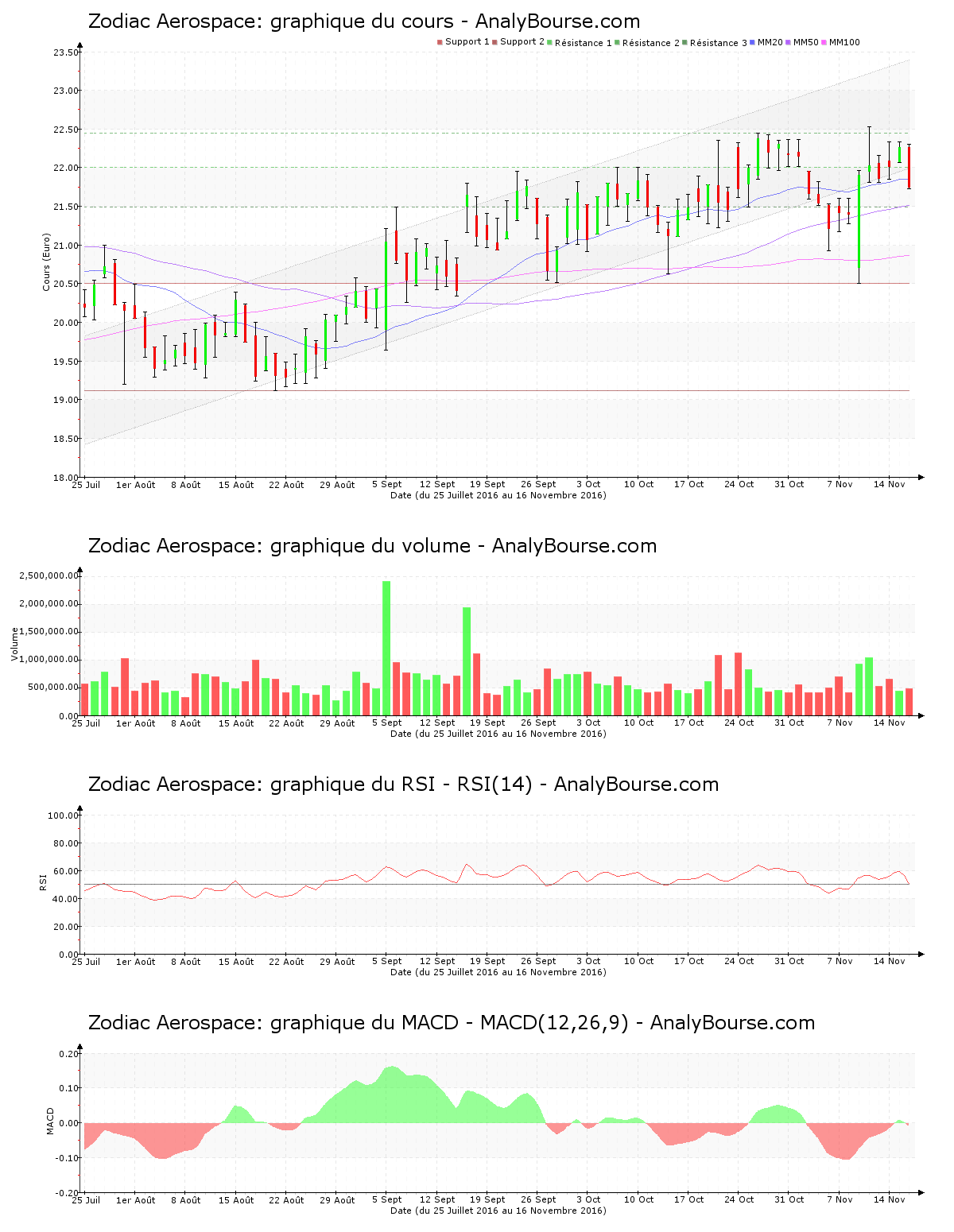
Task: Click the 'graphique du cours' chart title
Action: (x=364, y=21)
